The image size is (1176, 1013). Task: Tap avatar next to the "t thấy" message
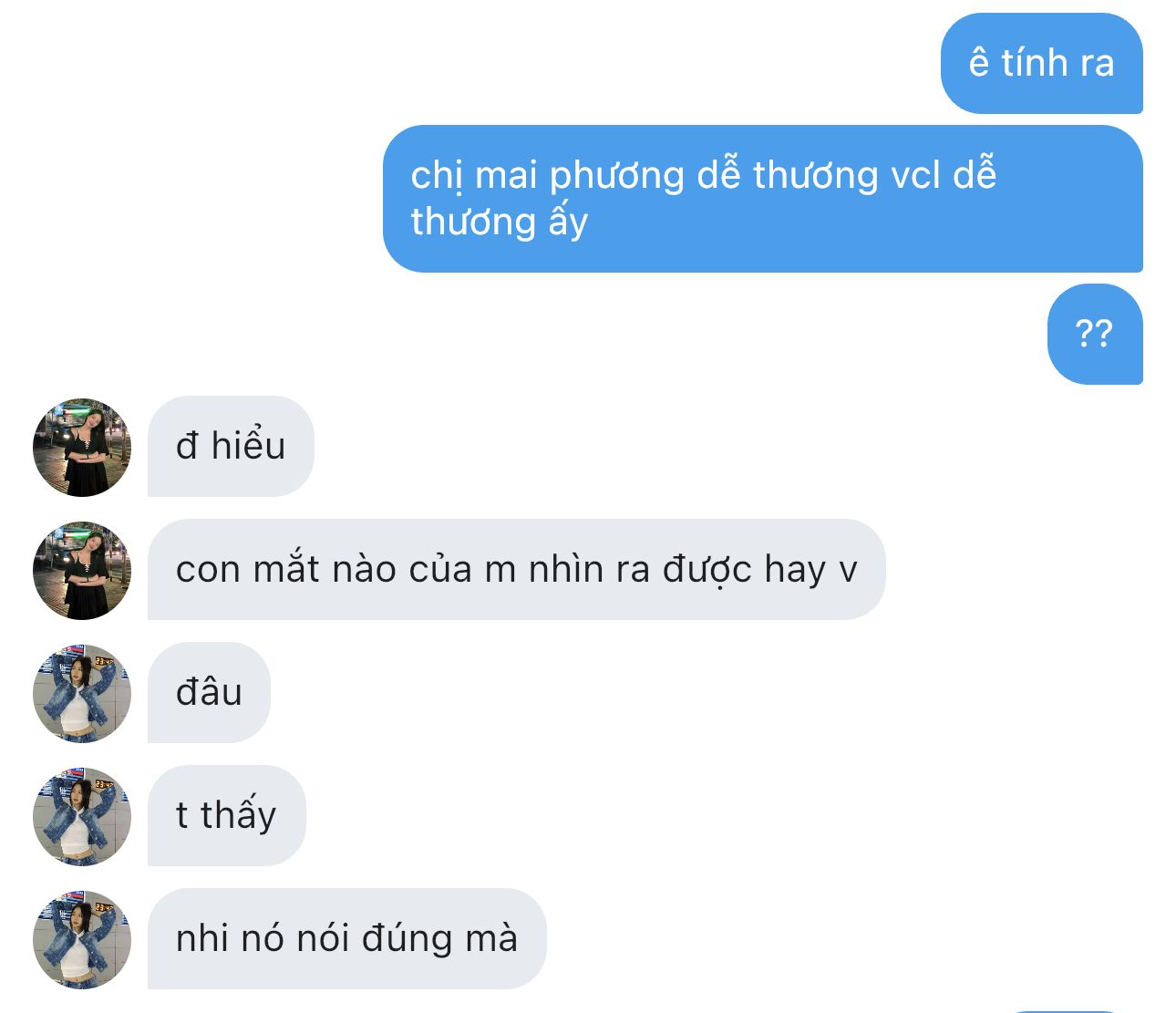click(82, 817)
